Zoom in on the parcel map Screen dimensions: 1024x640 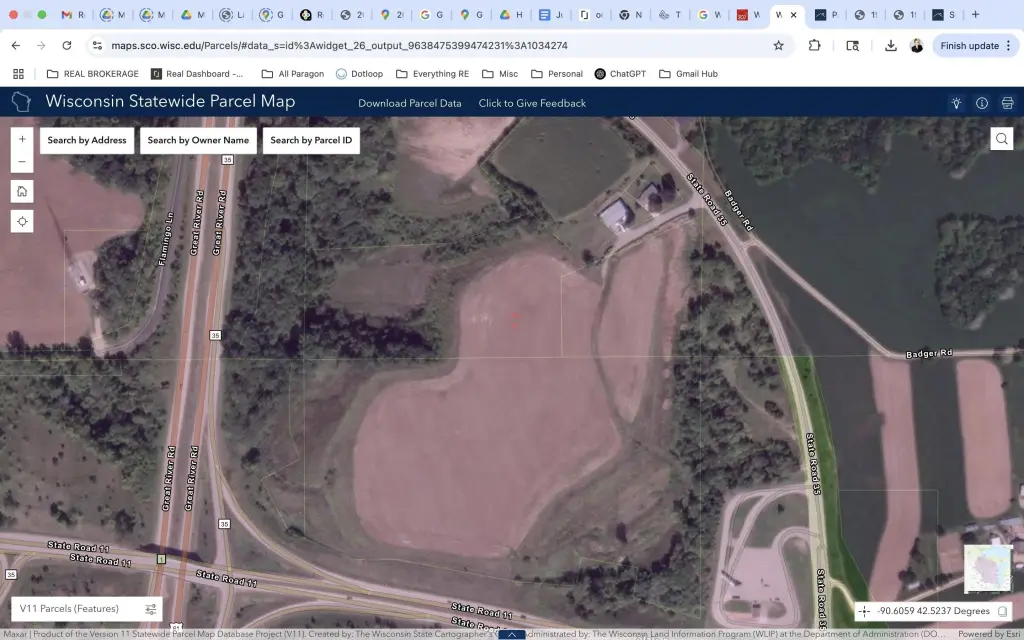22,139
